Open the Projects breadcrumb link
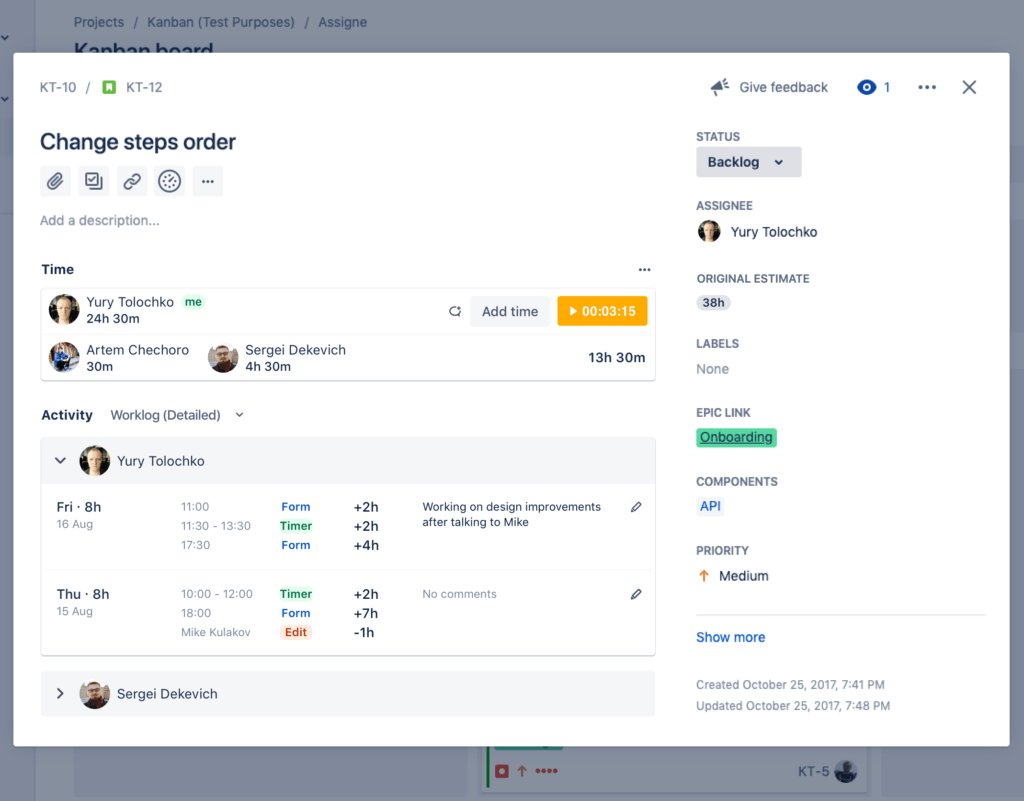 pos(98,21)
